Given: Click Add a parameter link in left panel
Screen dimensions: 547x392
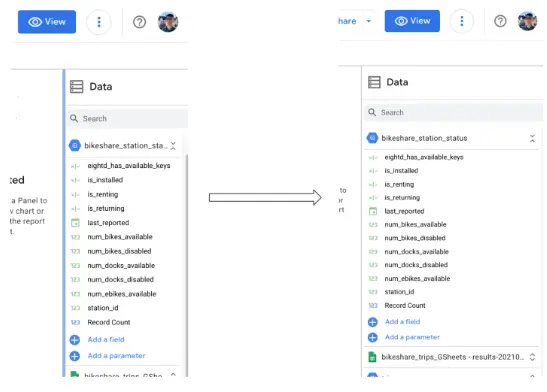Looking at the screenshot, I should pyautogui.click(x=116, y=356).
